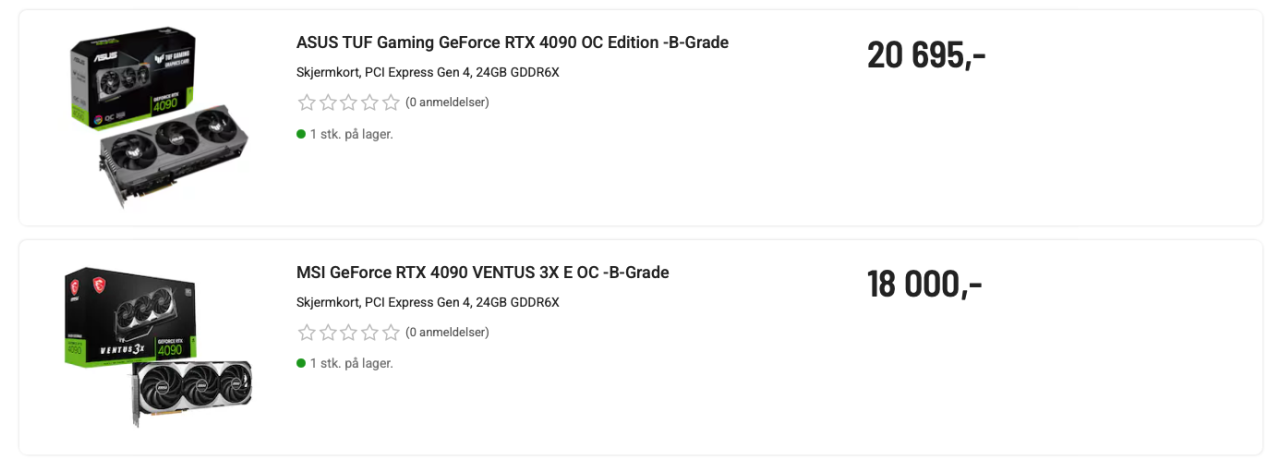1280x461 pixels.
Task: Select the second star on ASUS TUF rating
Action: click(328, 102)
